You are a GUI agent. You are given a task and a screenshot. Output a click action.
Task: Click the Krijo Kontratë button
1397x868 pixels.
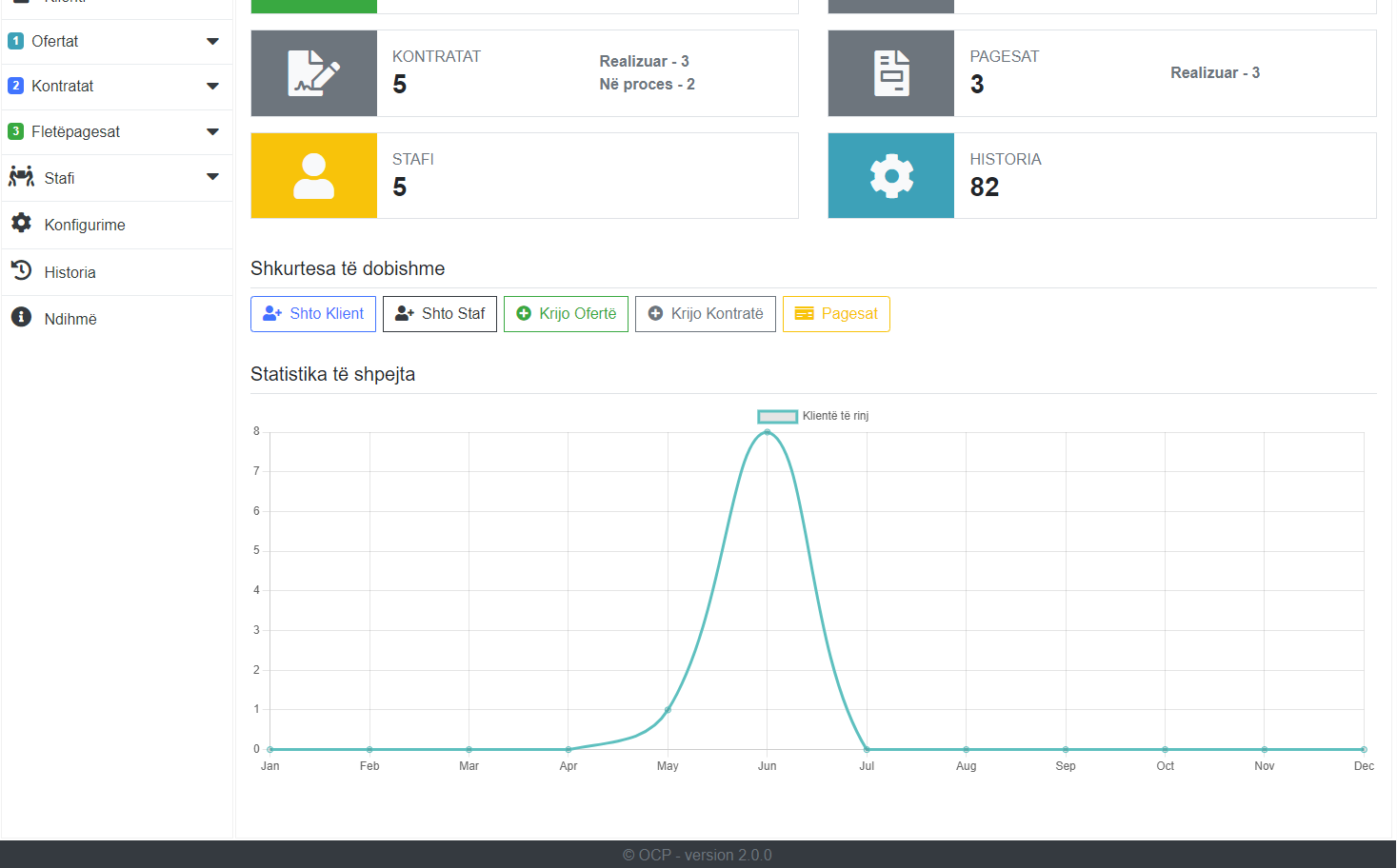point(706,314)
